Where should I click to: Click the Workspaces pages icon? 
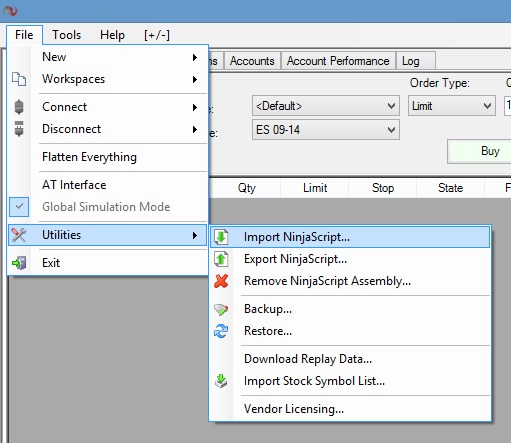(19, 79)
